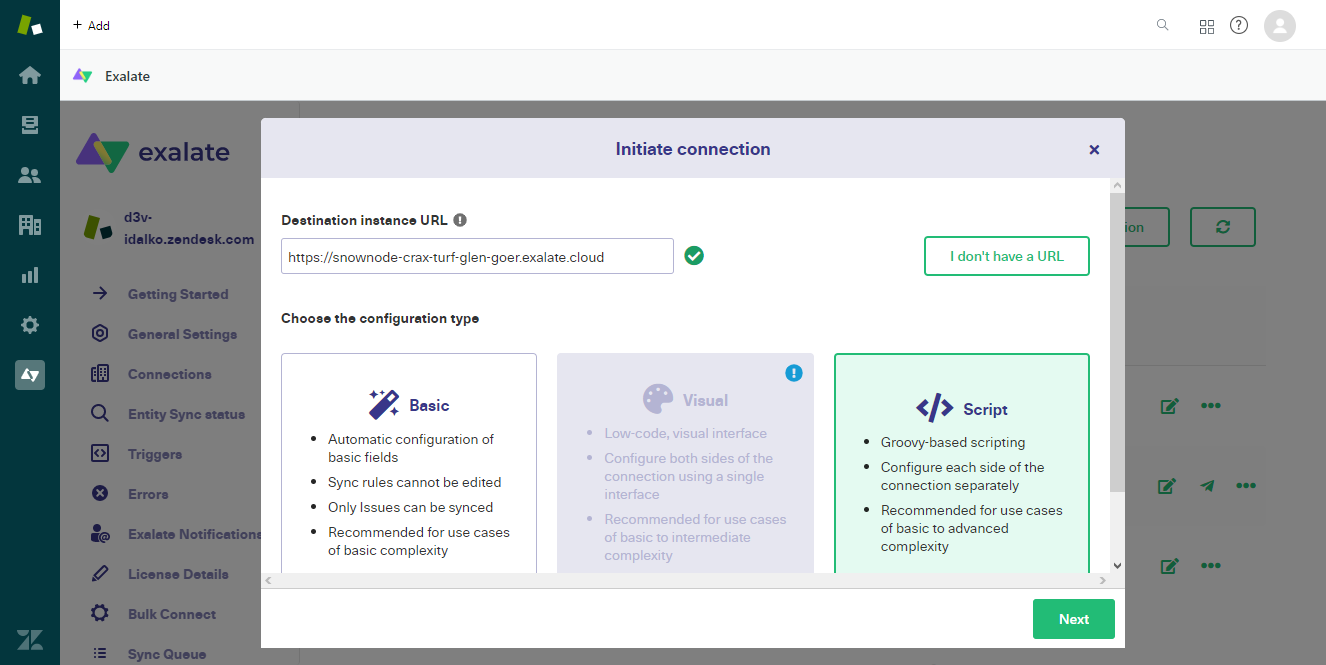Choose the Basic configuration type card

(x=409, y=463)
